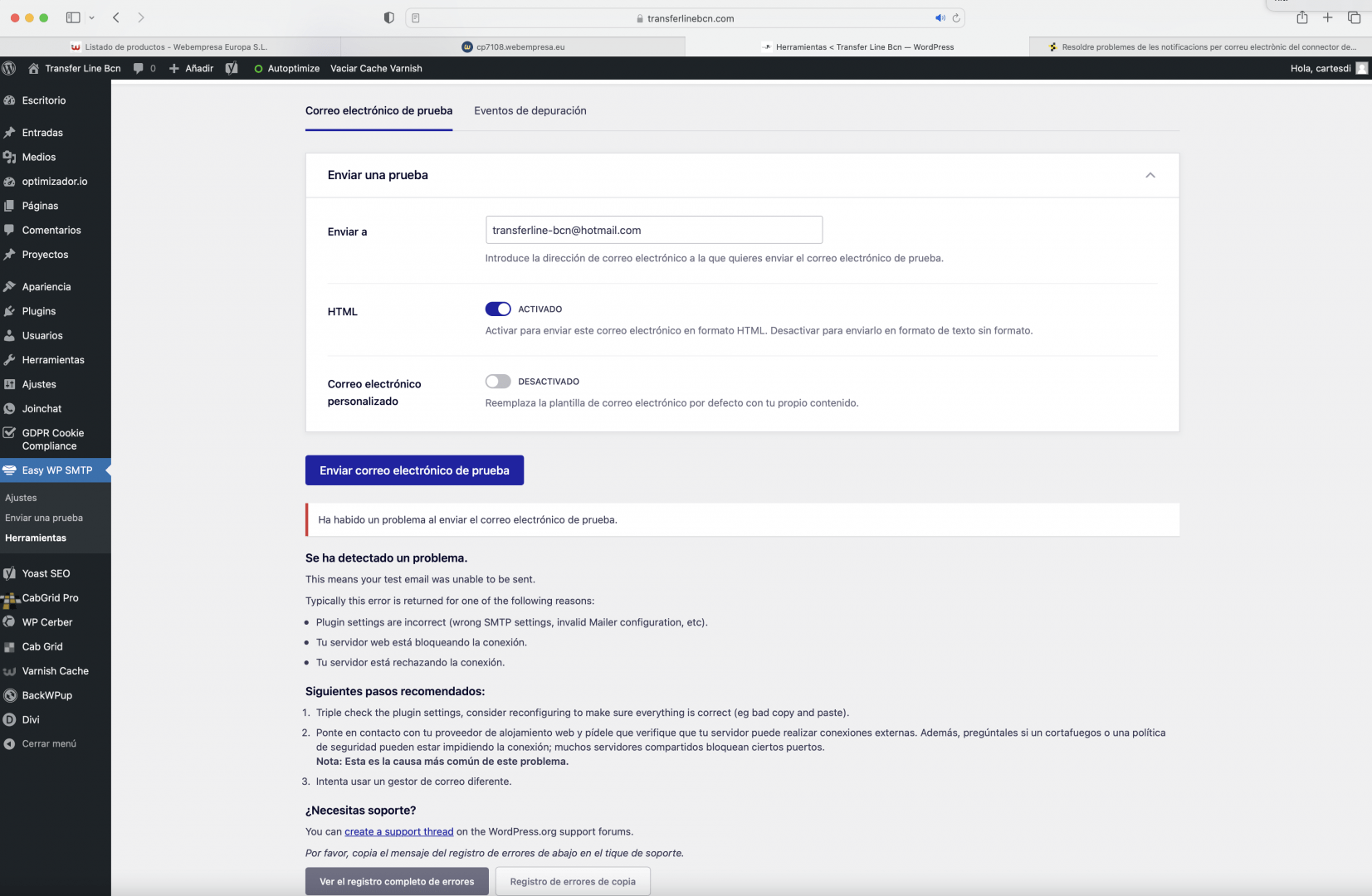Open Divi icon in sidebar

click(x=10, y=719)
